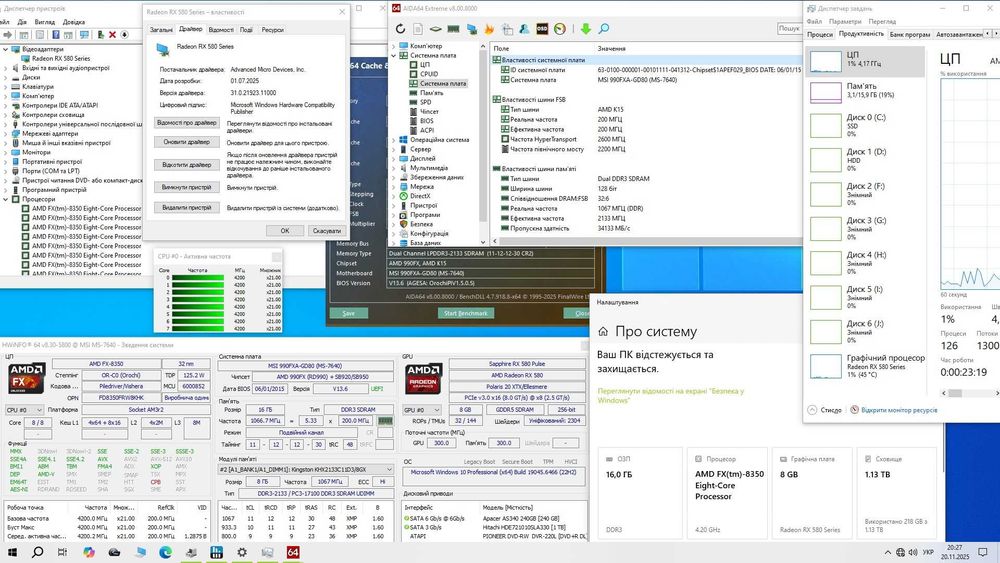This screenshot has width=1000, height=563.
Task: Open Параметри menu in Task Manager
Action: point(845,22)
